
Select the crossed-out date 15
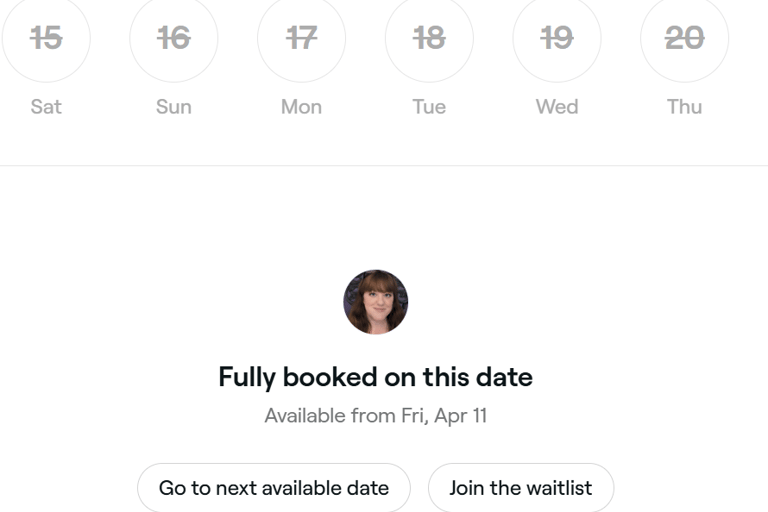coord(46,38)
